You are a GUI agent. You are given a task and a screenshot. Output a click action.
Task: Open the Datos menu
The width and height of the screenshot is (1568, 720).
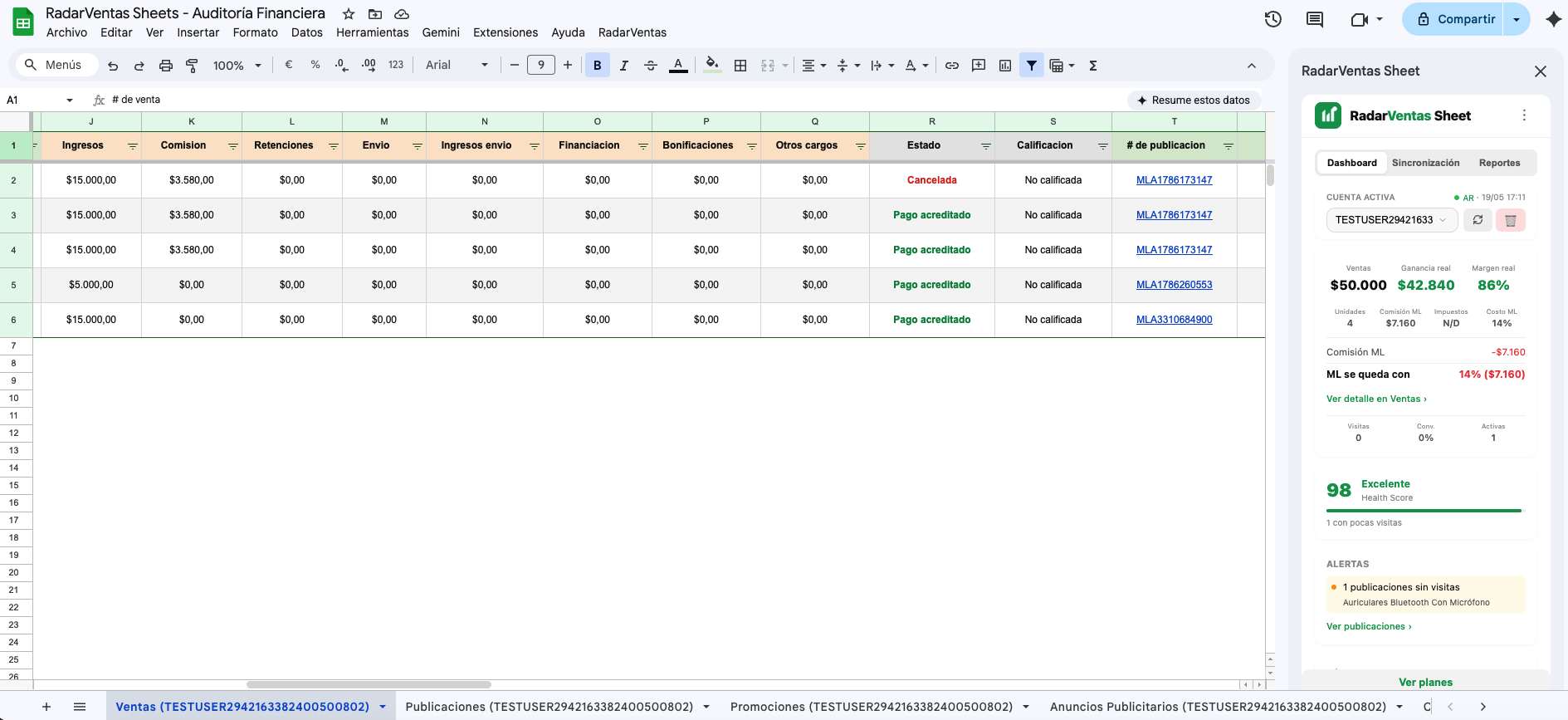pyautogui.click(x=307, y=32)
